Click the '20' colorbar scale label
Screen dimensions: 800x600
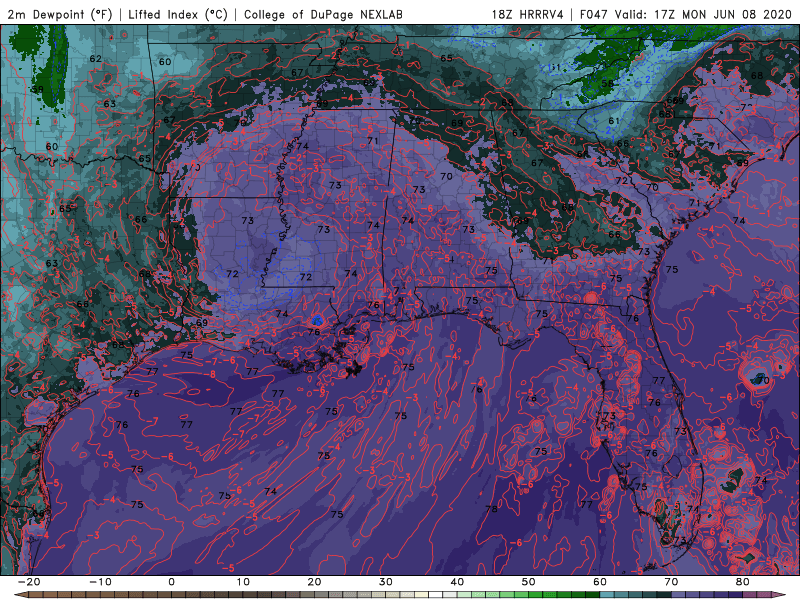point(314,582)
